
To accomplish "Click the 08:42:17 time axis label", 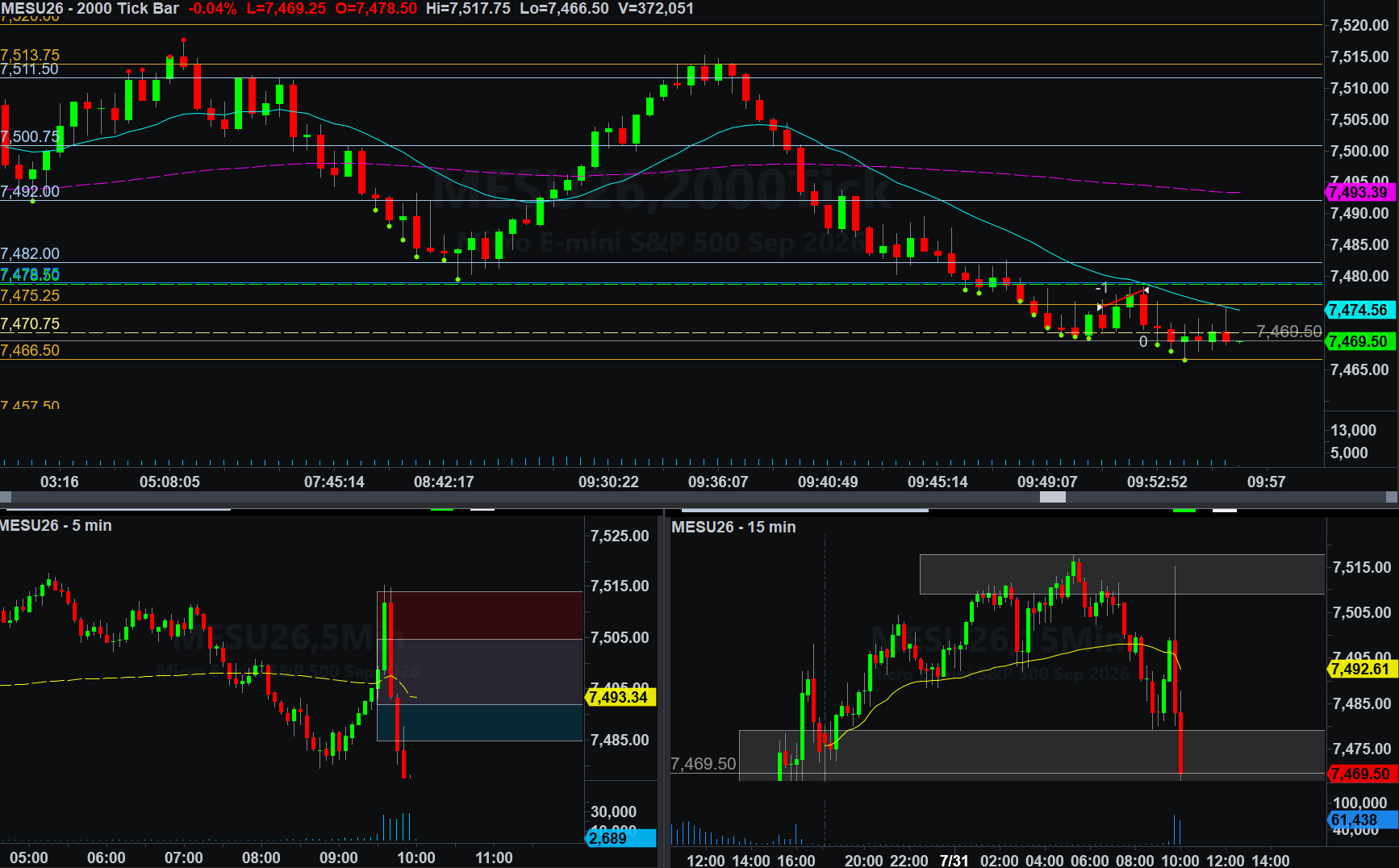I will [444, 482].
